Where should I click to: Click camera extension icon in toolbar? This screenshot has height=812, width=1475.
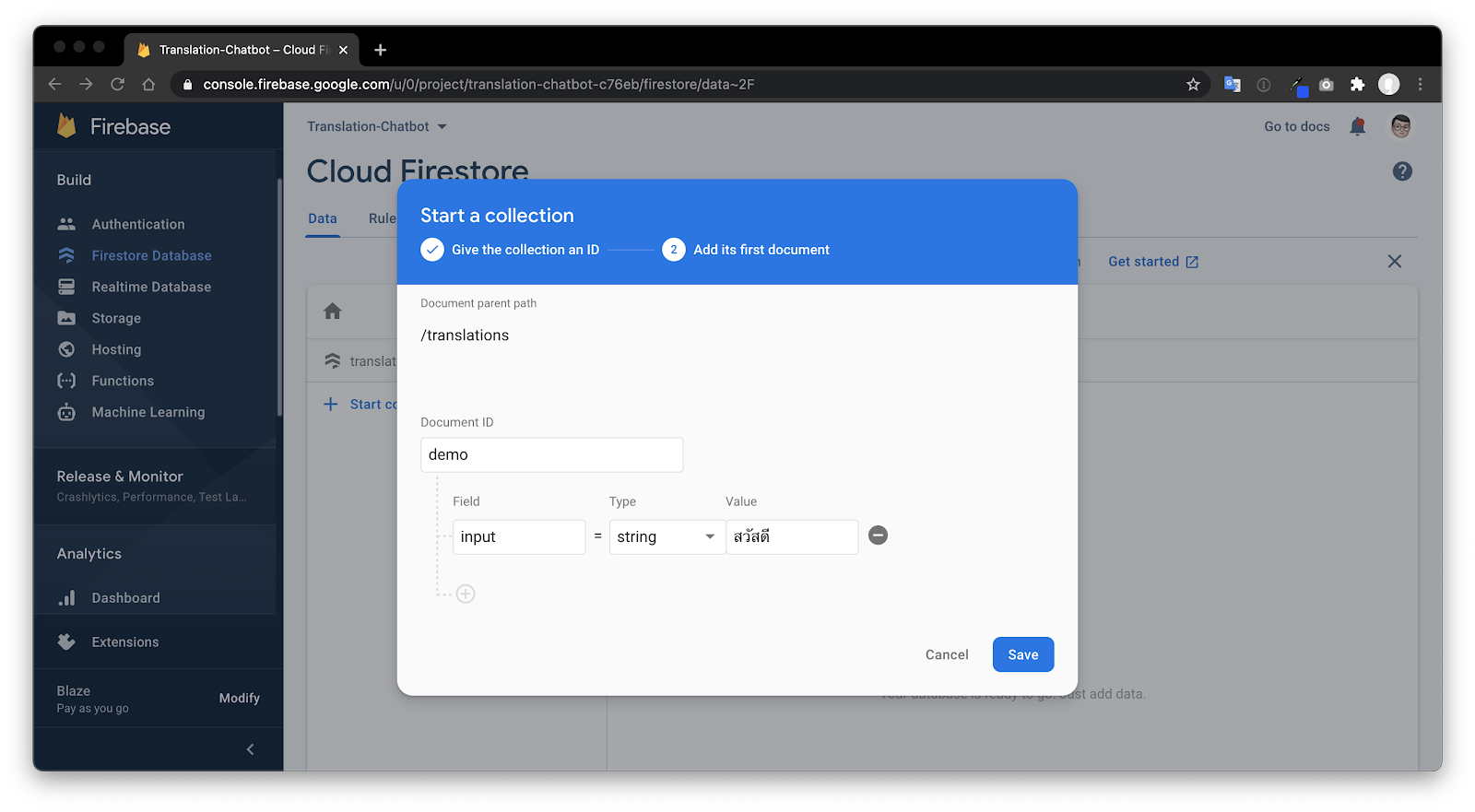click(1327, 85)
